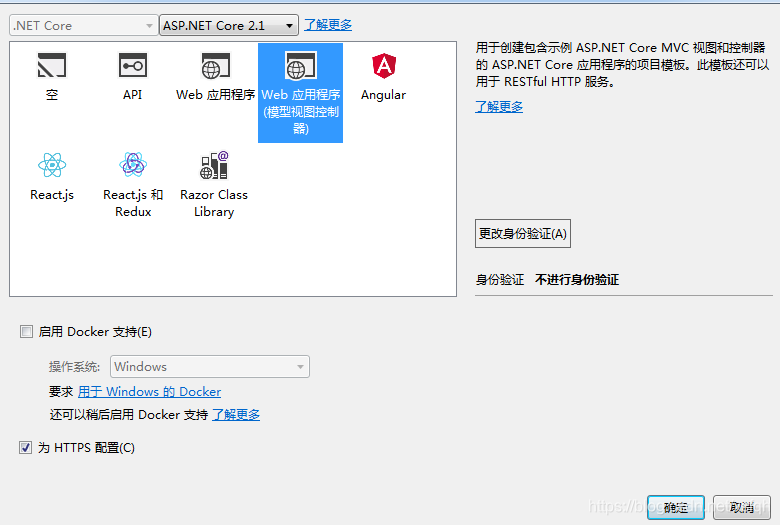This screenshot has height=525, width=780.
Task: Follow the 用于 Windows 的 Docker link
Action: (149, 392)
